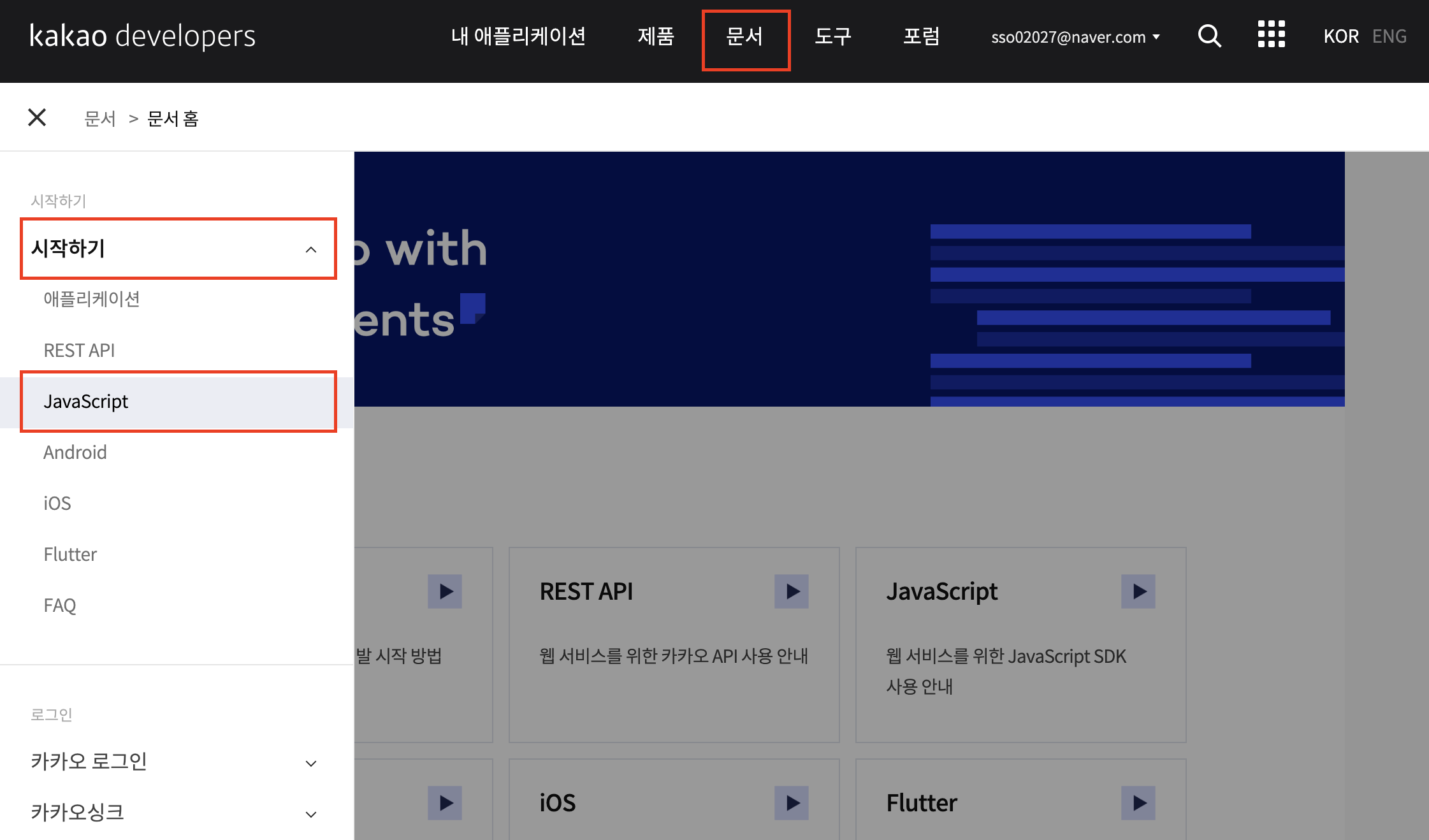This screenshot has height=840, width=1429.
Task: Open the 문서 top menu
Action: pyautogui.click(x=745, y=36)
